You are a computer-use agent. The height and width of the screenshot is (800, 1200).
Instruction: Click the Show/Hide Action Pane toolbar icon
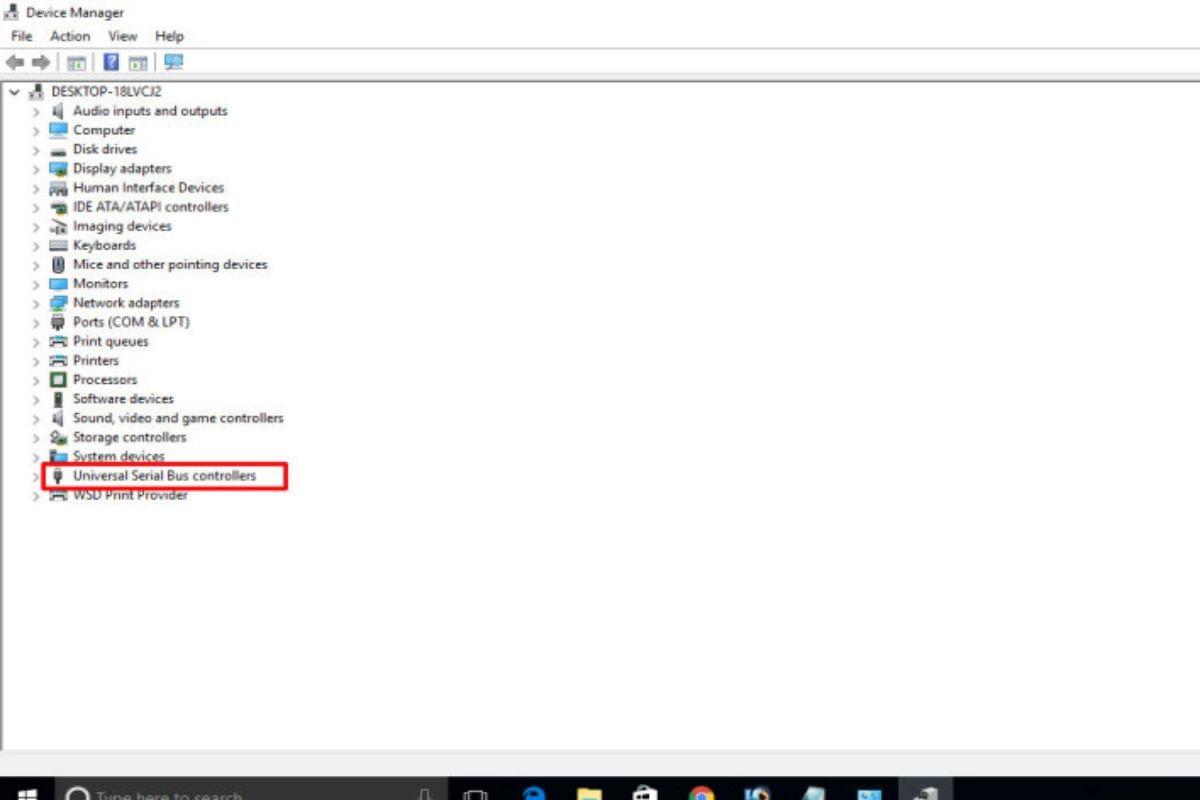138,63
